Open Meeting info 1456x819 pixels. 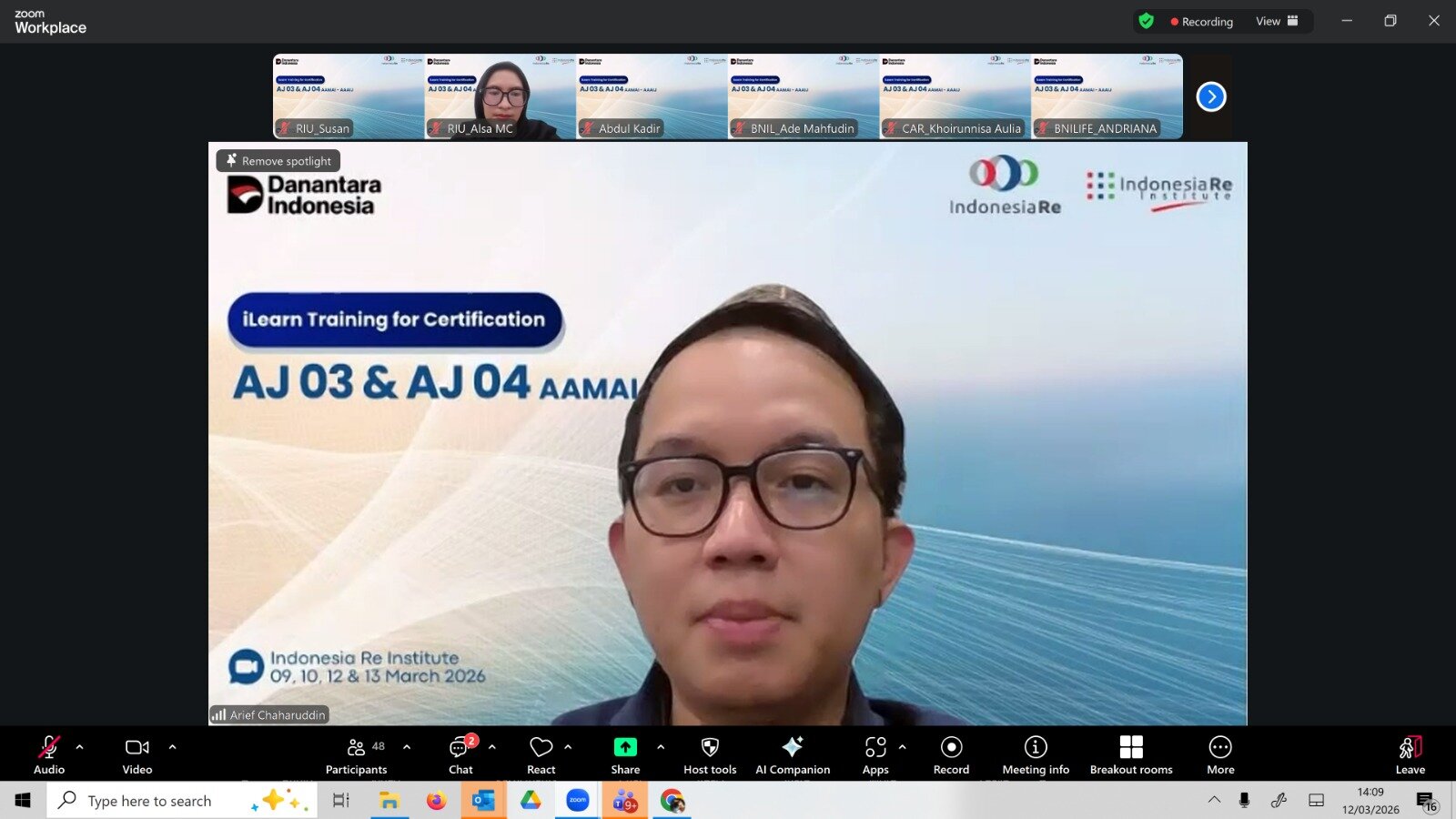(1036, 754)
